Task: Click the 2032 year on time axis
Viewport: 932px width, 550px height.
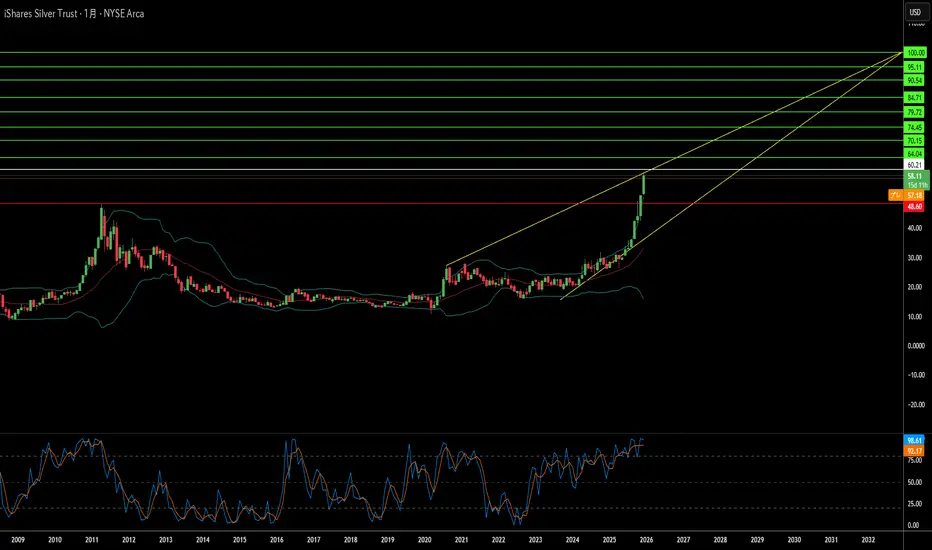Action: (x=868, y=540)
